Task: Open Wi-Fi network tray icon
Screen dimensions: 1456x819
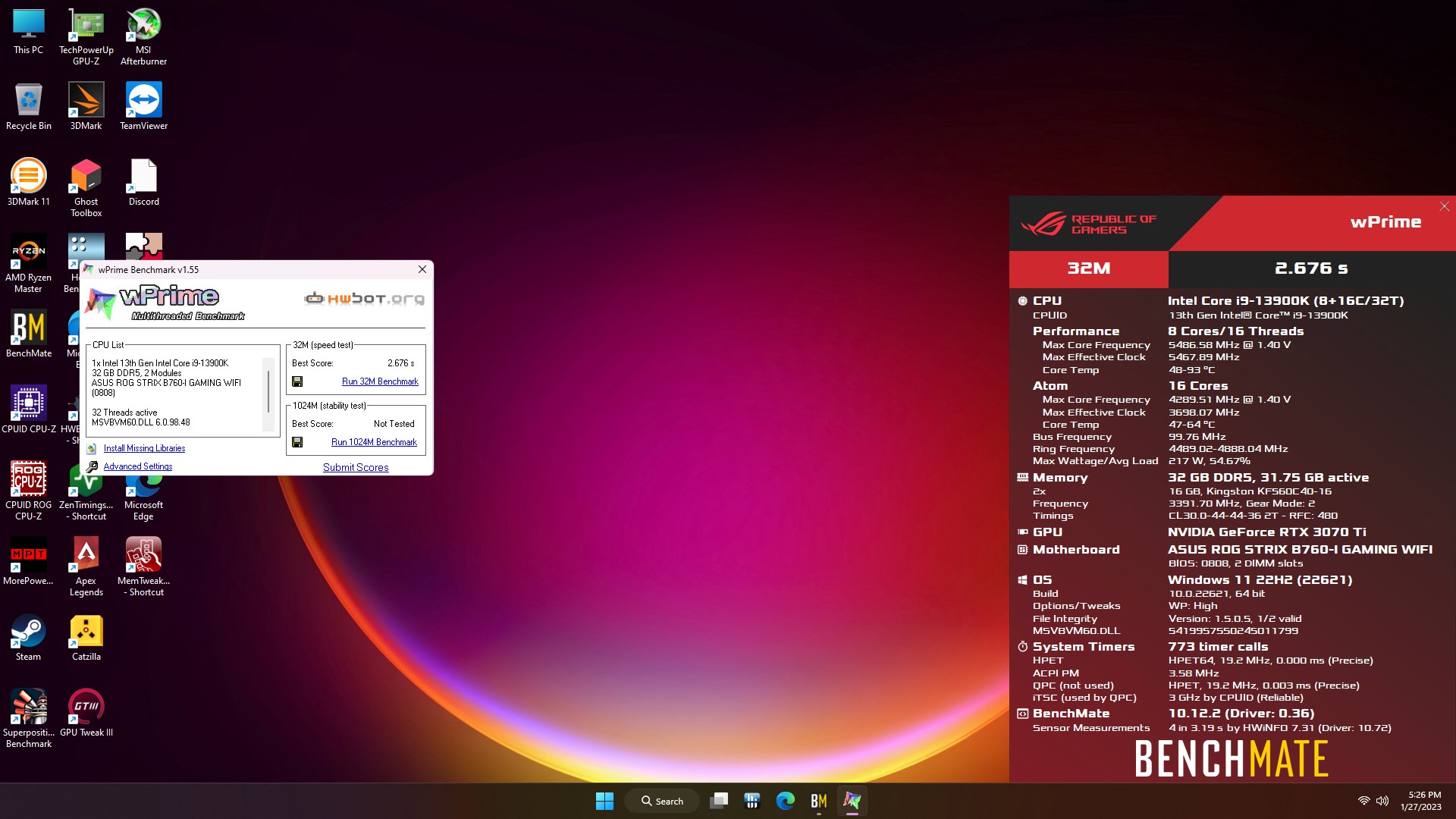Action: [x=1363, y=801]
